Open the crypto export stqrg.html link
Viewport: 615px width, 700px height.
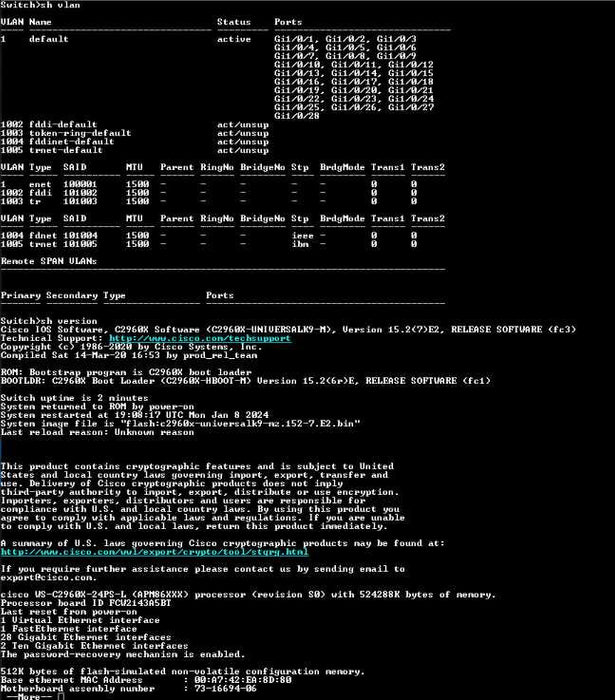click(x=154, y=552)
